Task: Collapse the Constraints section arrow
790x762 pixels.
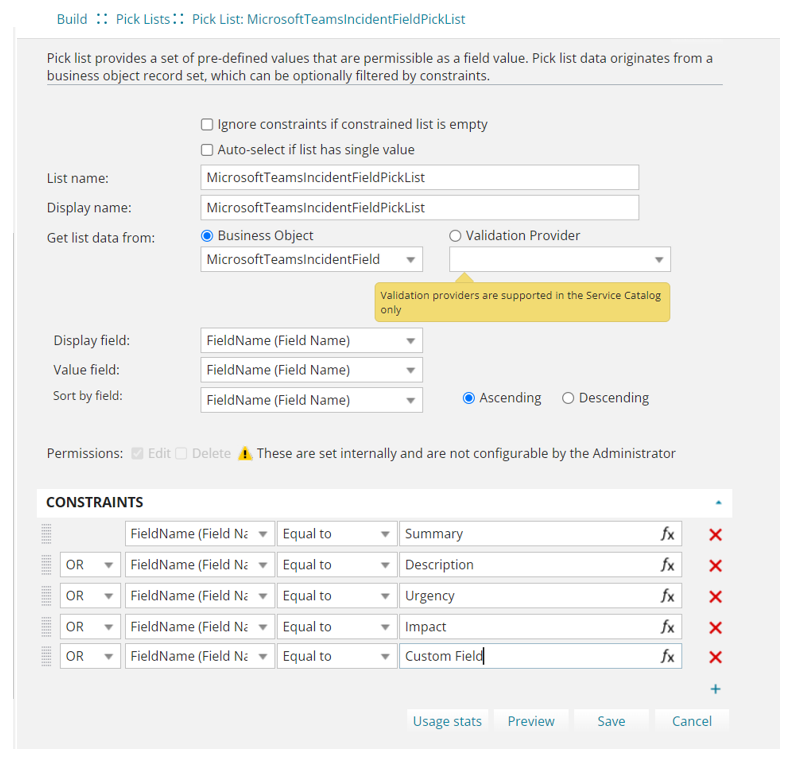Action: (717, 503)
